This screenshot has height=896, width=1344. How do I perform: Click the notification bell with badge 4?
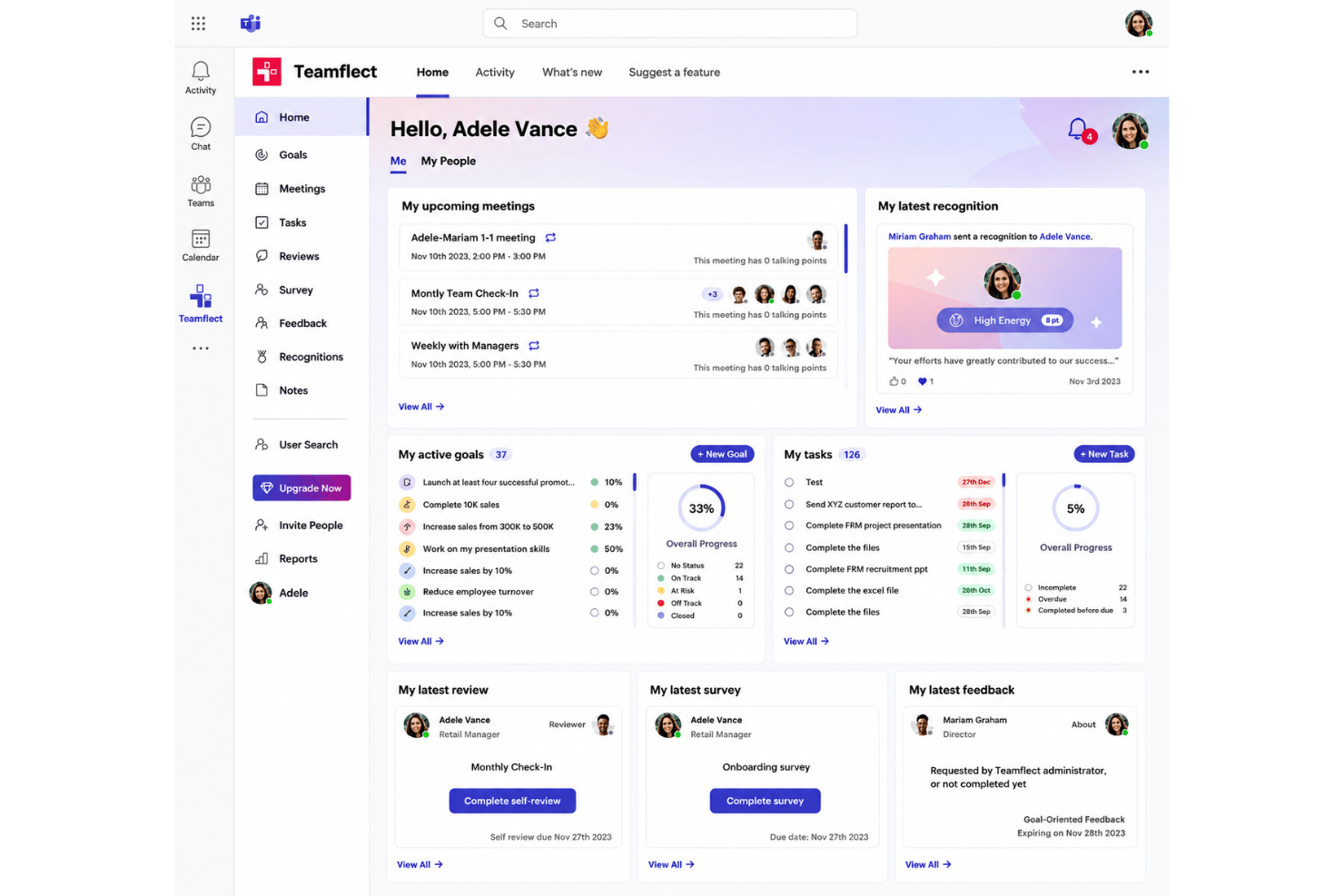[1080, 131]
